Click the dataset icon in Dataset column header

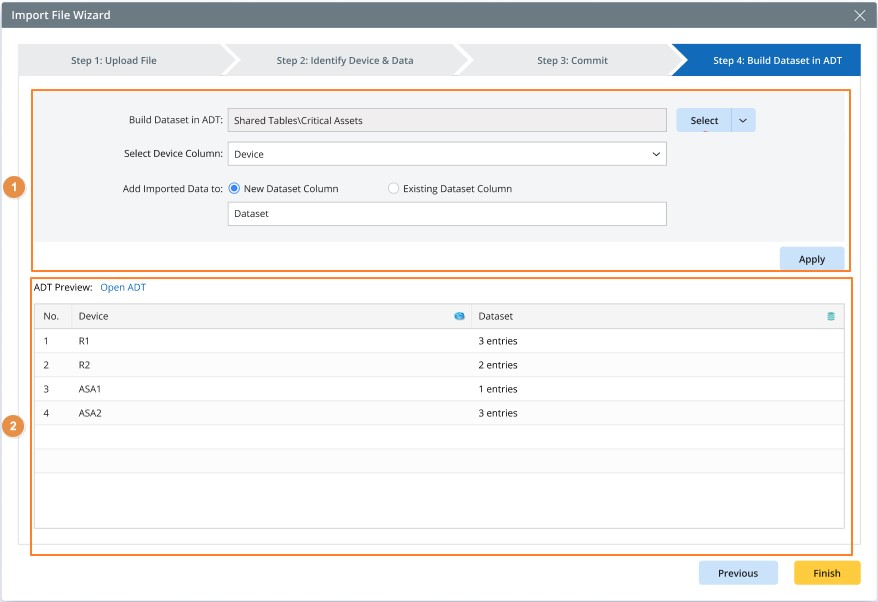pos(830,316)
